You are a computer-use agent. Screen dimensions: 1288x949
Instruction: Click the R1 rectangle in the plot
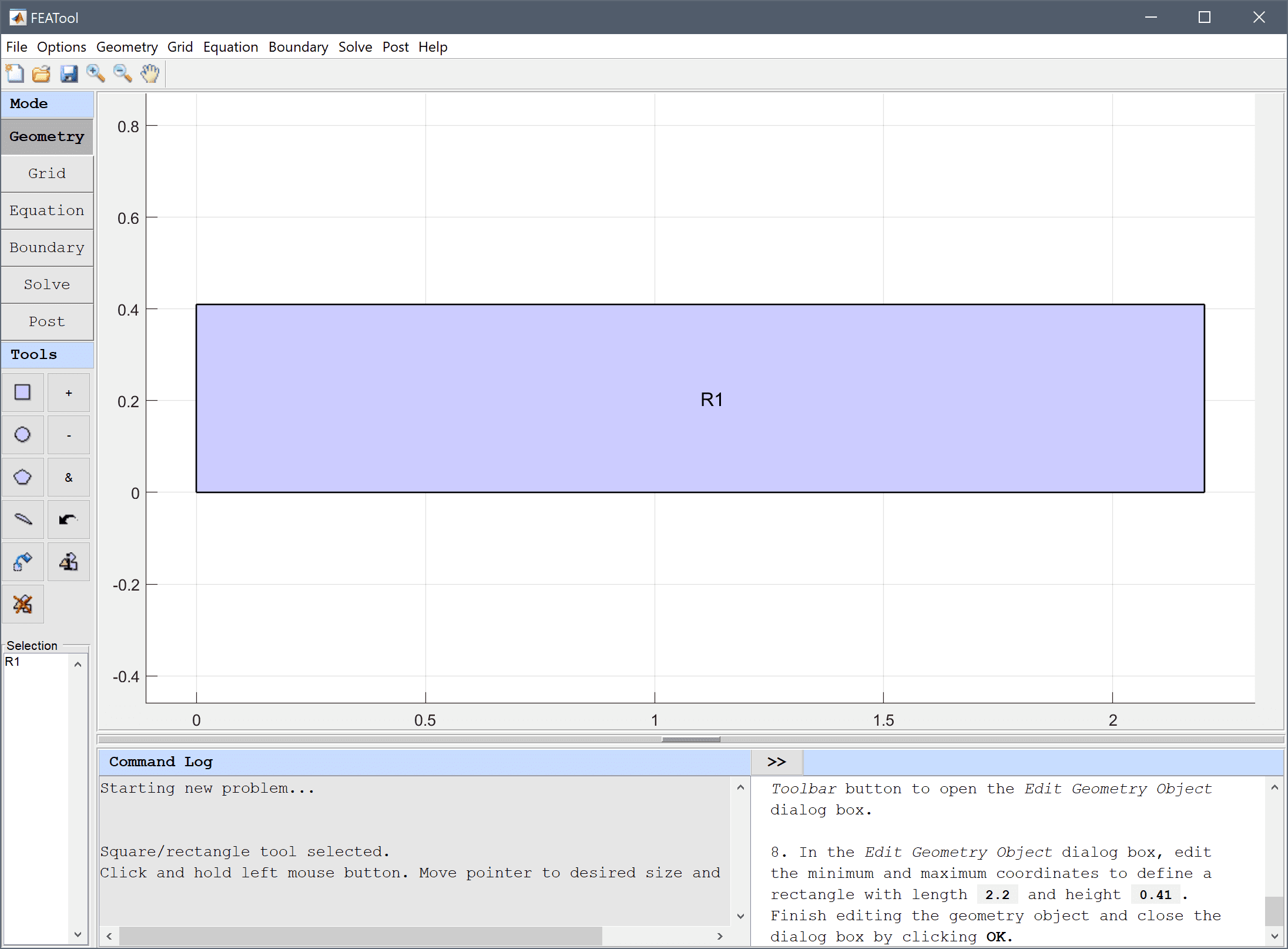[x=700, y=398]
